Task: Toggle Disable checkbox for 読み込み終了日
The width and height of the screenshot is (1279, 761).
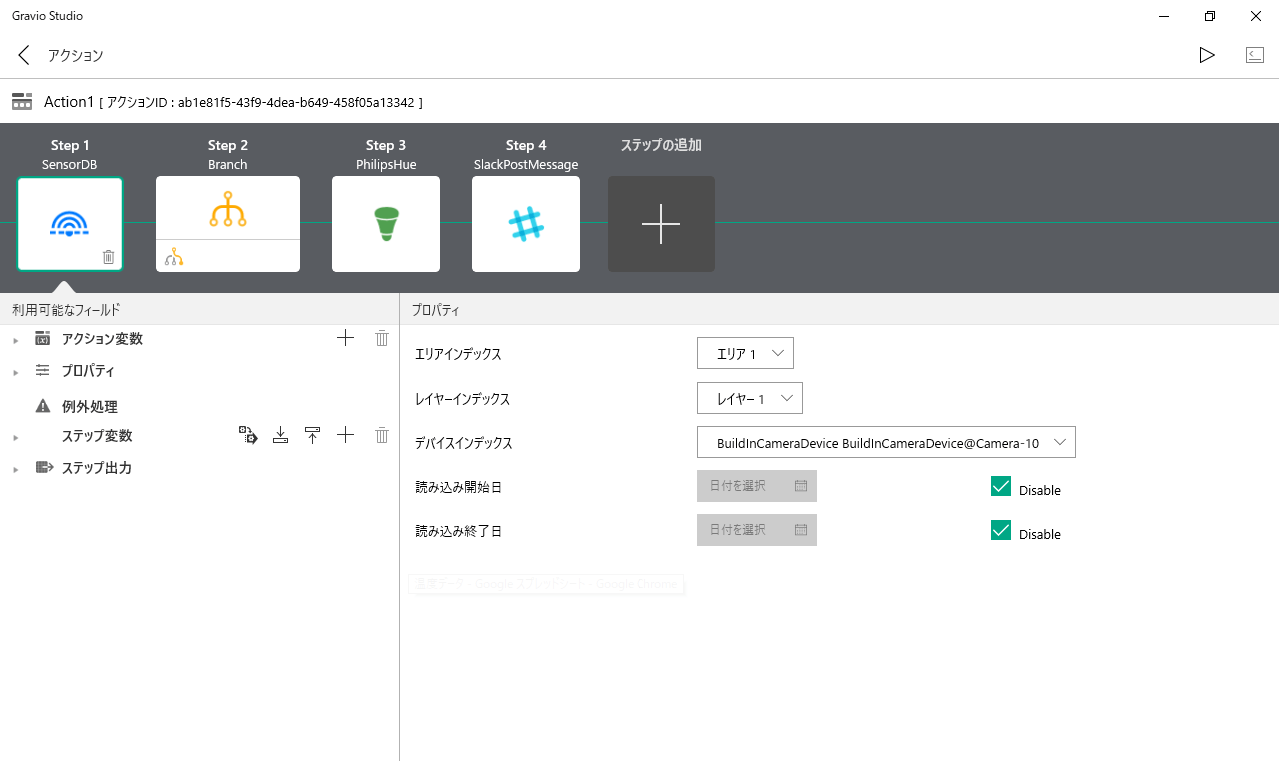Action: pyautogui.click(x=1000, y=530)
